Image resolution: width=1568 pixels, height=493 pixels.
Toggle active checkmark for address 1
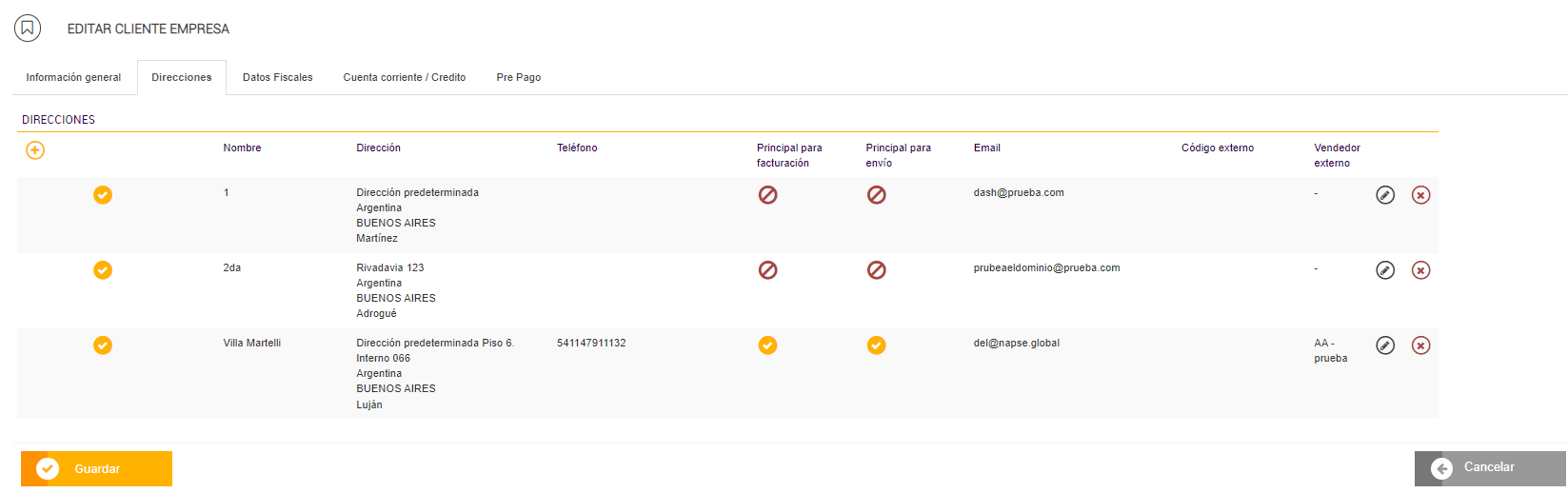103,195
